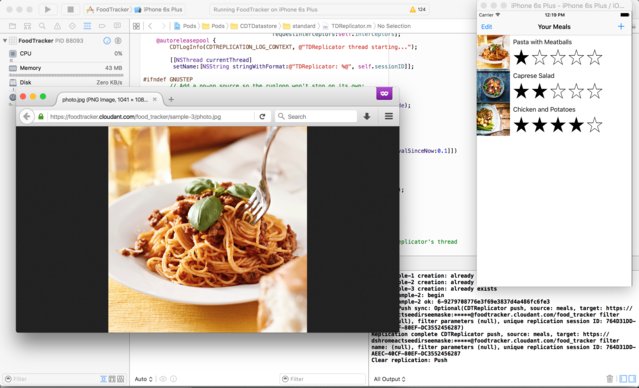The height and width of the screenshot is (388, 639).
Task: Open the project navigator folder icon
Action: point(13,26)
